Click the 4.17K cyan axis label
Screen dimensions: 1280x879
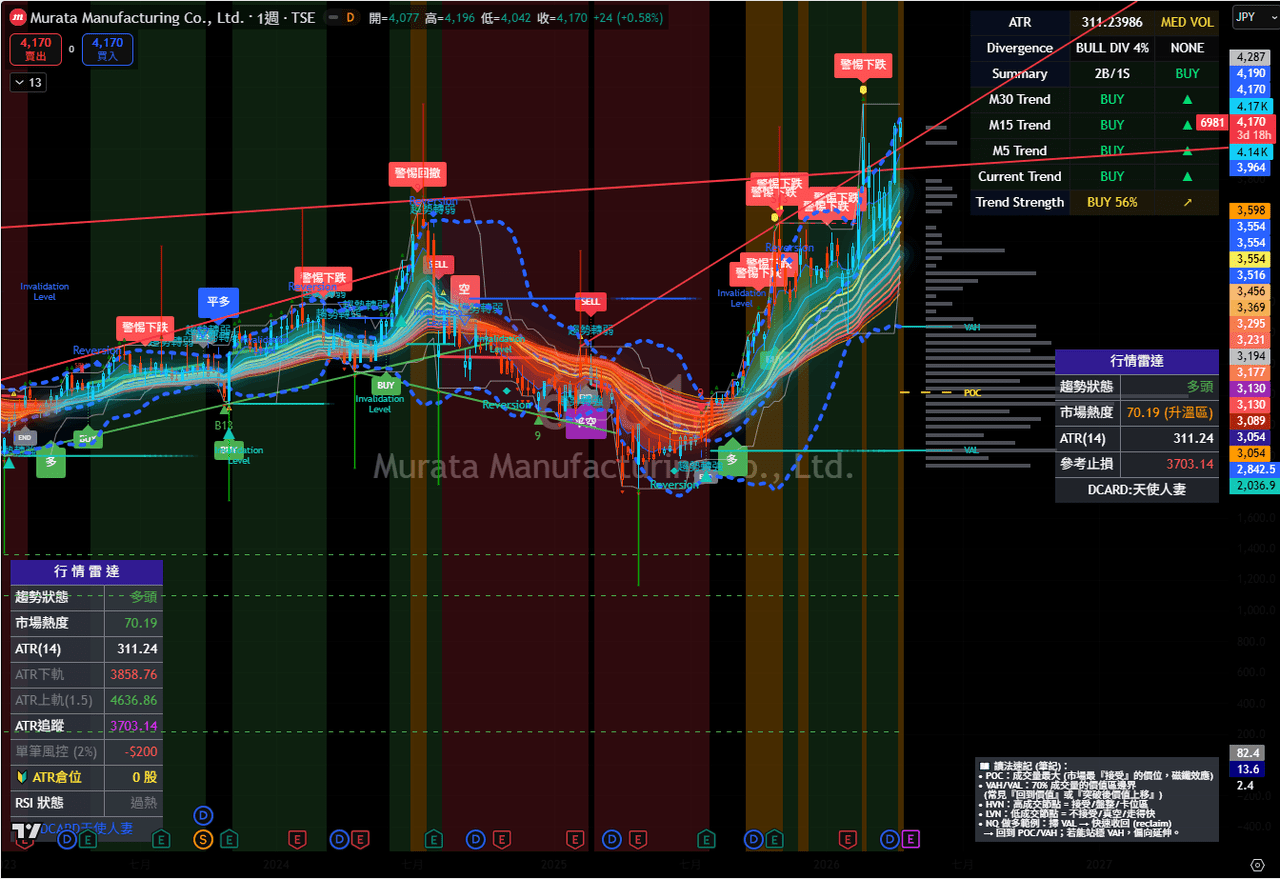tap(1250, 106)
